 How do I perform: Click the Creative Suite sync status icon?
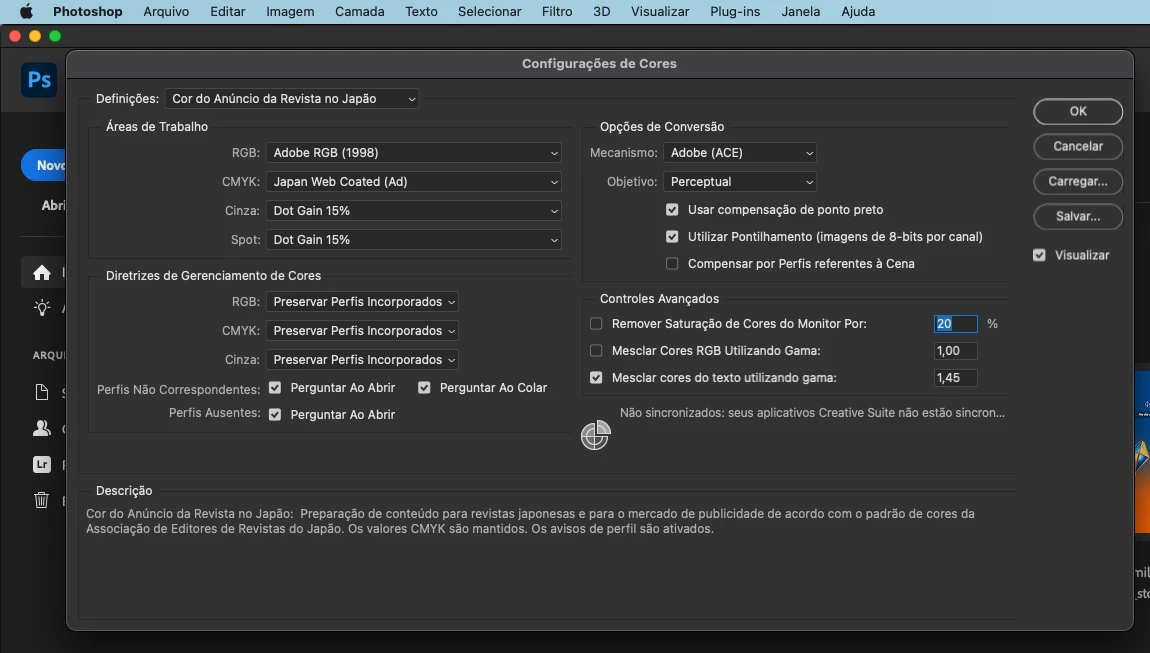click(x=595, y=435)
